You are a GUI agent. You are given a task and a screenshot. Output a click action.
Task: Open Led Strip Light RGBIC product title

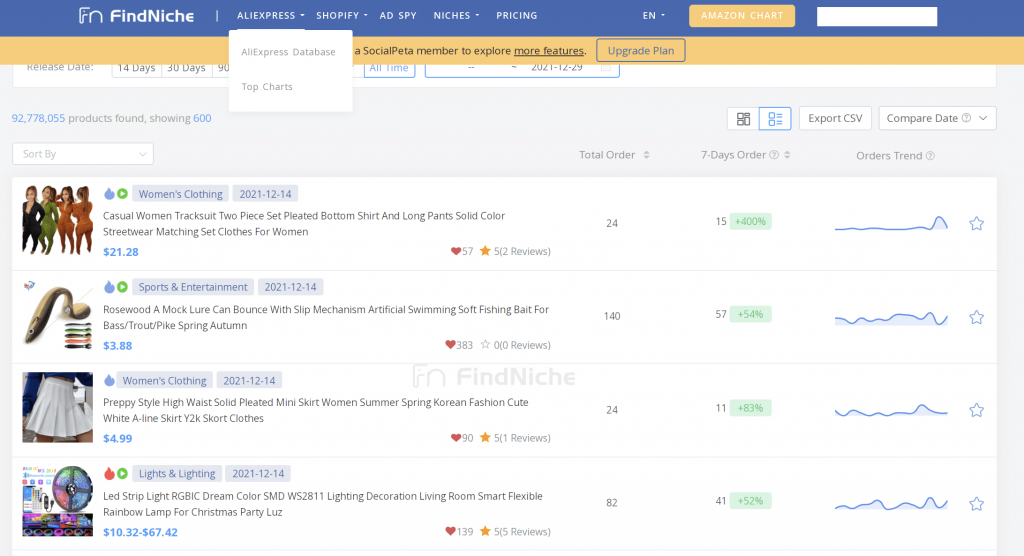(x=323, y=504)
